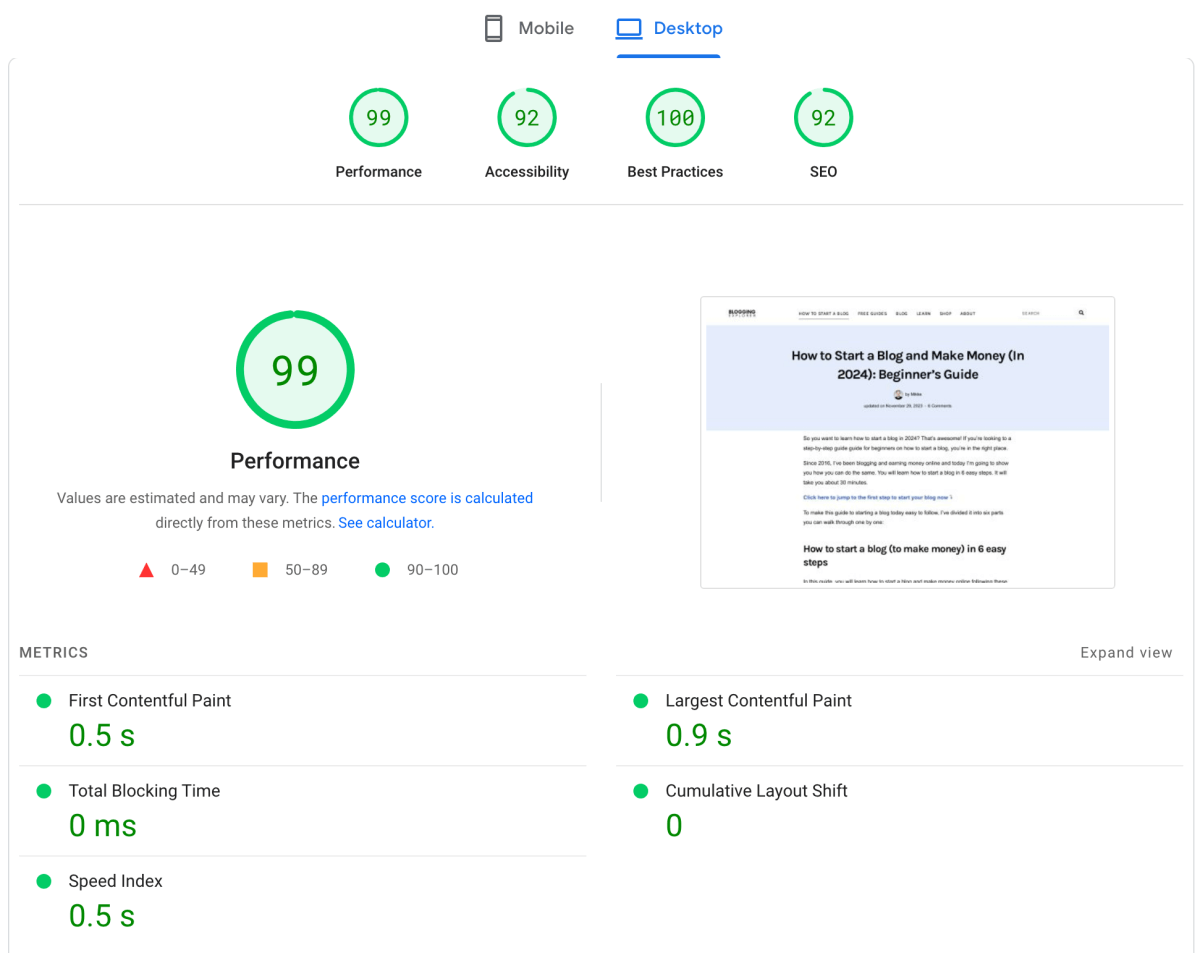Click the green circle for Cumulative Layout Shift
Screen dimensions: 1200x953
pos(640,791)
